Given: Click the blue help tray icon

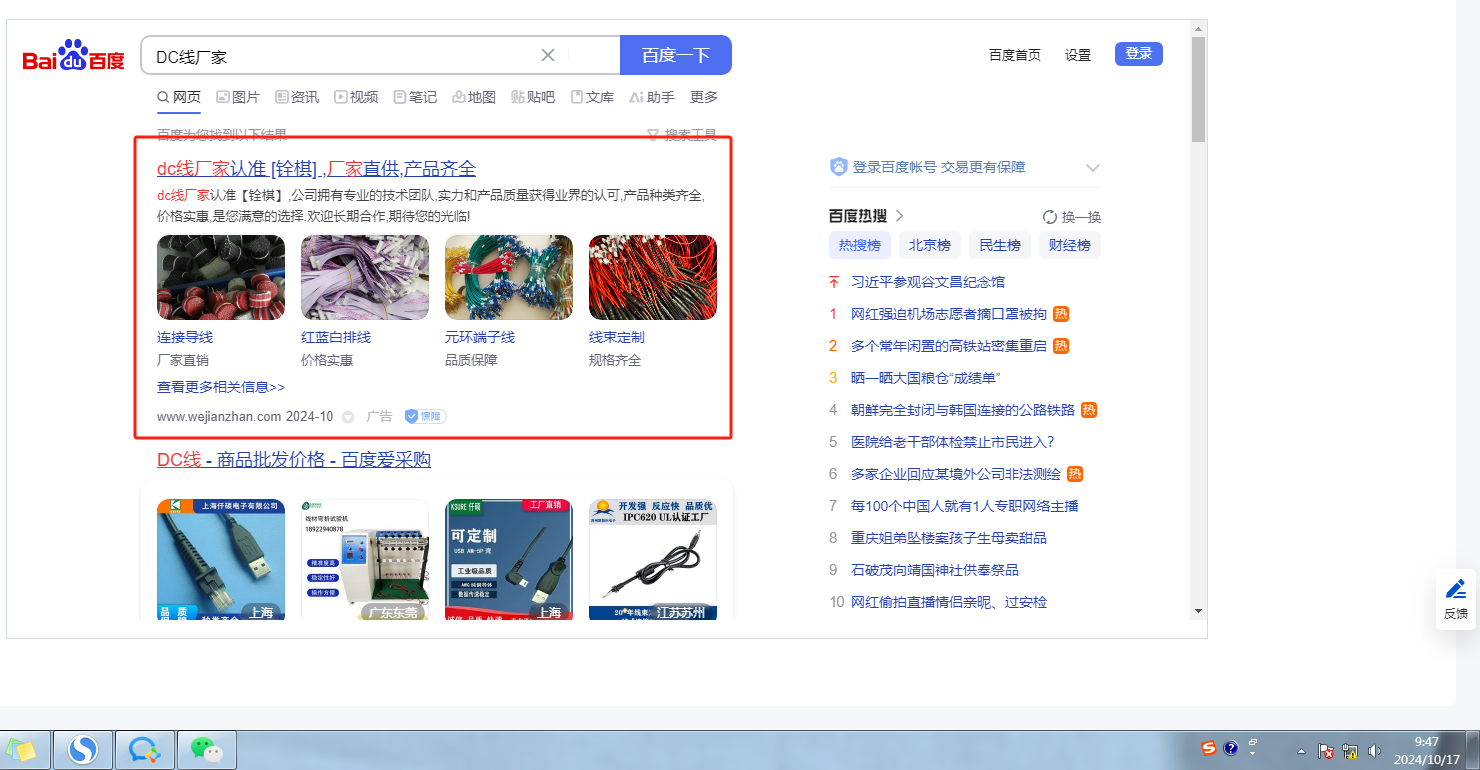Looking at the screenshot, I should point(1230,748).
